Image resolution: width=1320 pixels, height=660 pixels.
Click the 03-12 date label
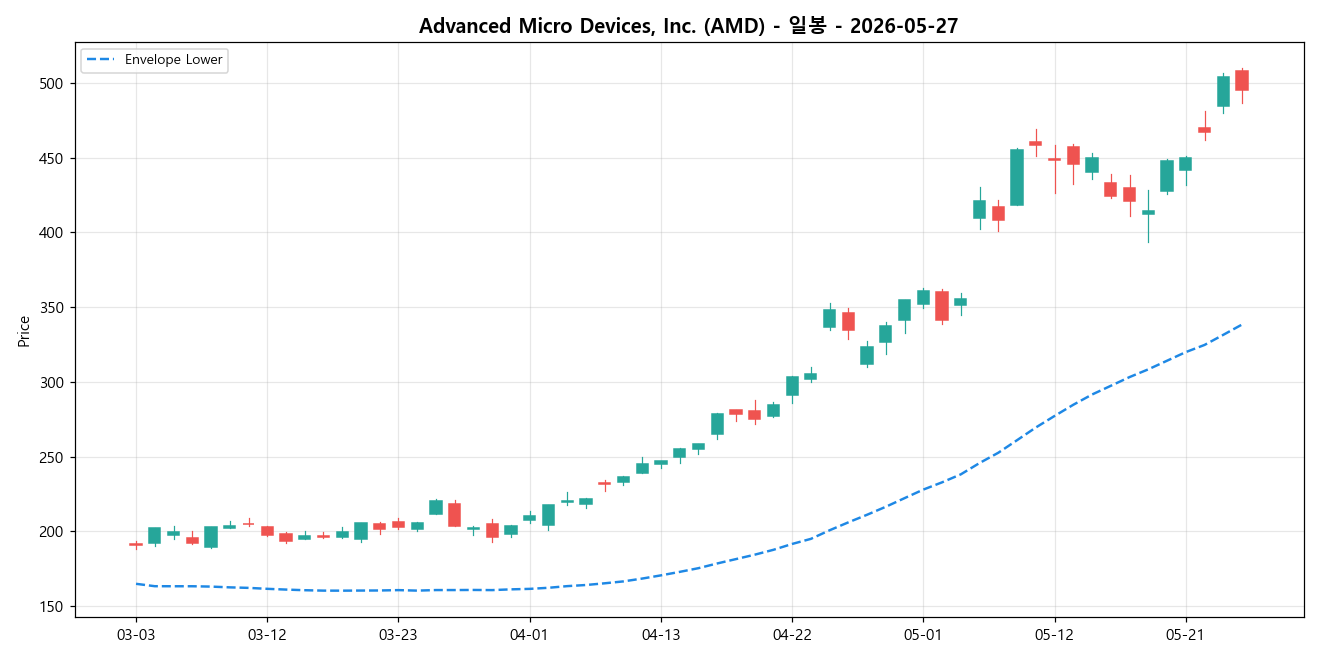267,634
